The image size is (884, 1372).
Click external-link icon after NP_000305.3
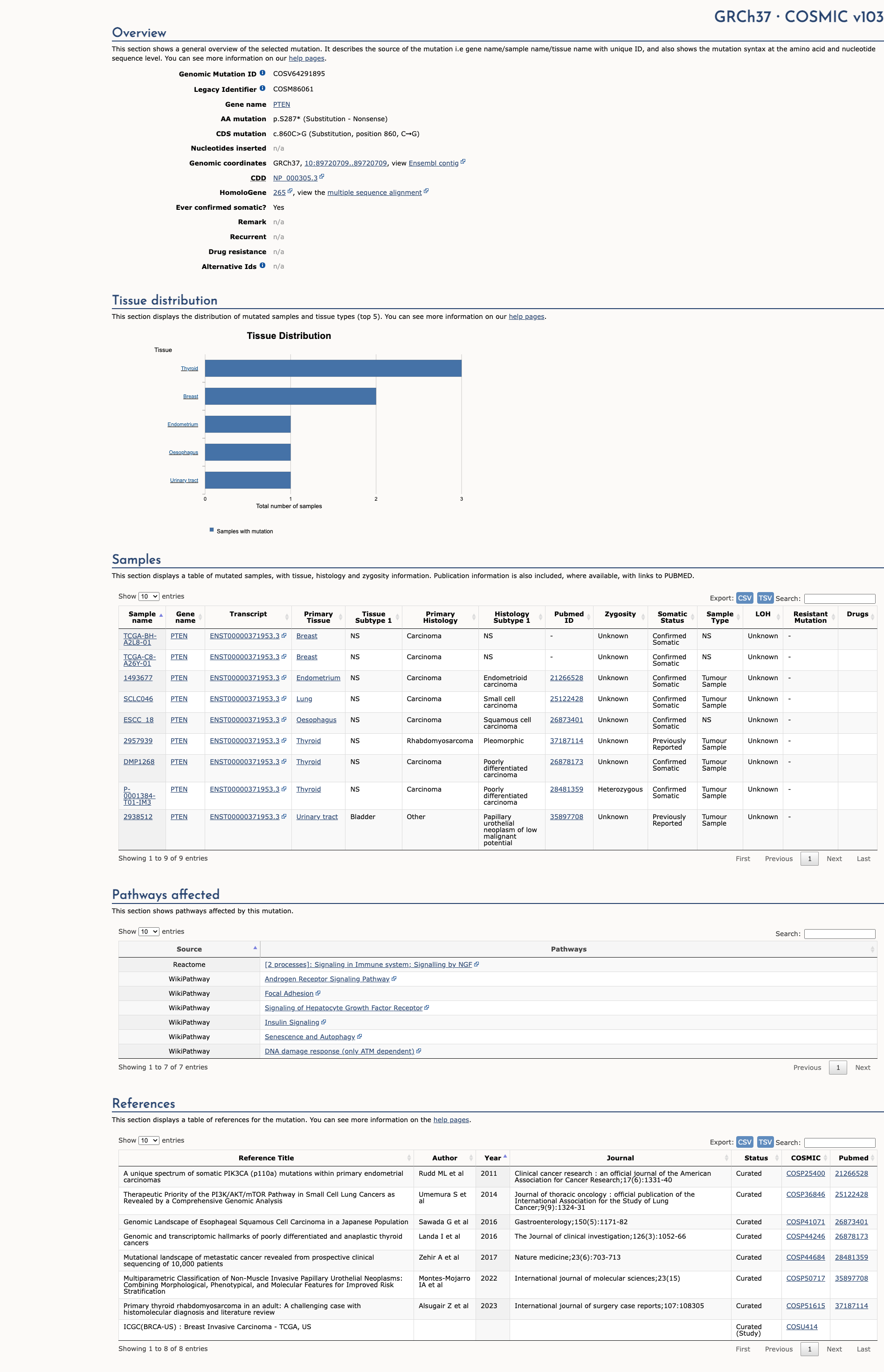click(322, 177)
